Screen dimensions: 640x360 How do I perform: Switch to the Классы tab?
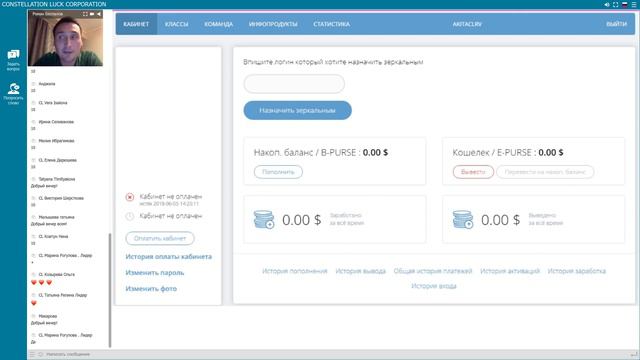tap(176, 24)
